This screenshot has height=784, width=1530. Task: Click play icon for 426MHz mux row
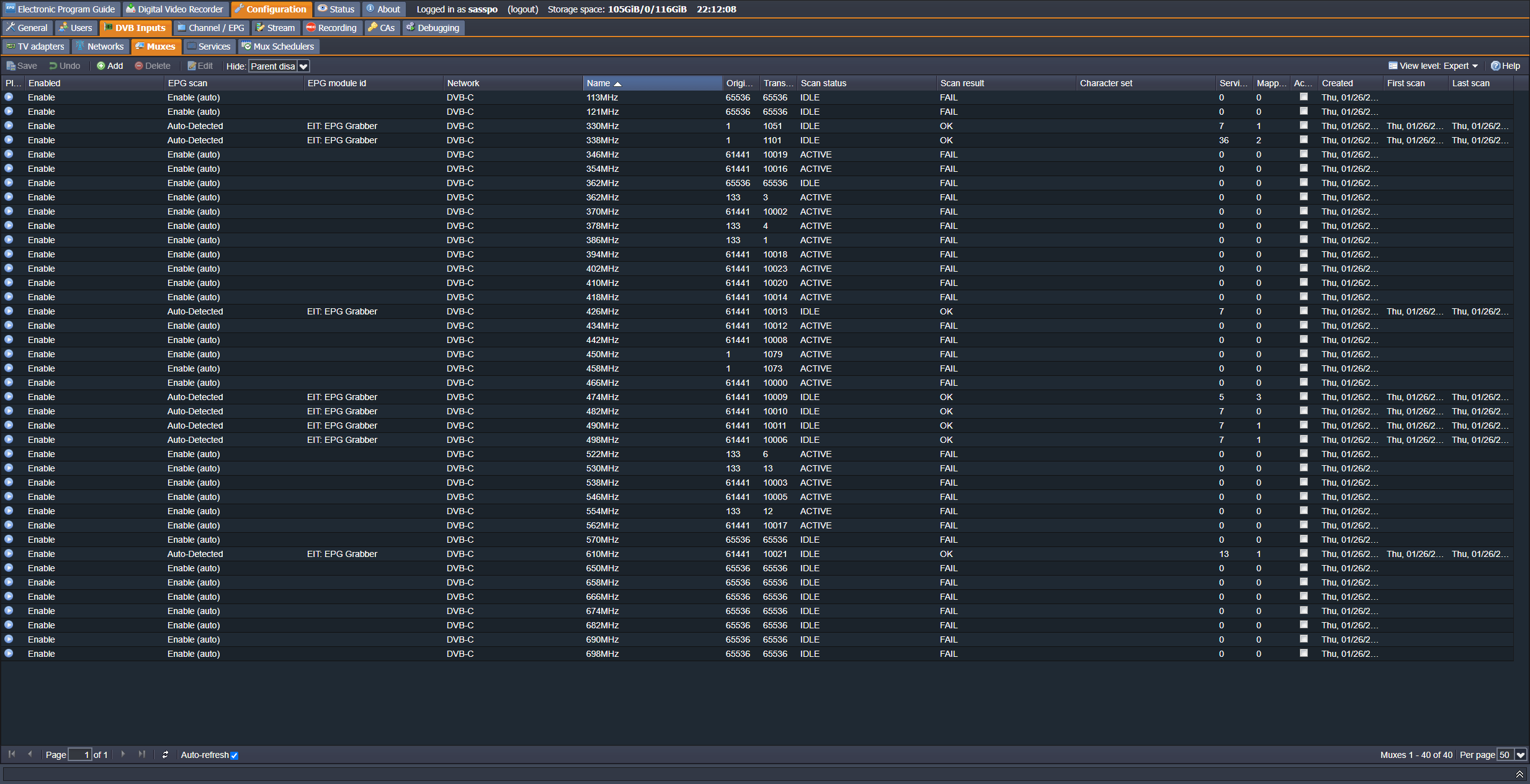click(9, 311)
